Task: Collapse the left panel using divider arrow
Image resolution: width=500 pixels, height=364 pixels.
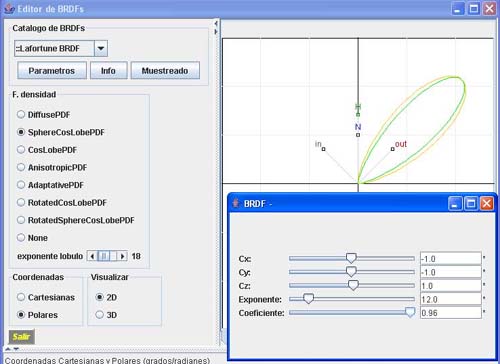Action: click(x=216, y=23)
